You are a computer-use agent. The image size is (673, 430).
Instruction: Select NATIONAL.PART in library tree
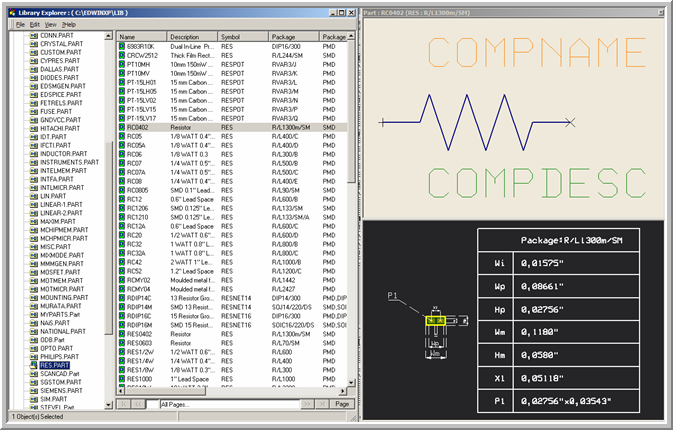point(63,331)
